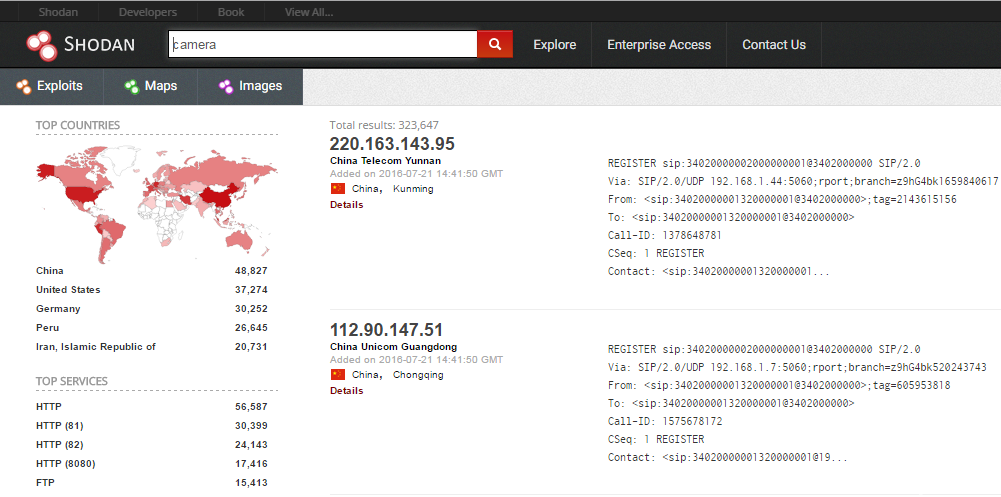Click the Chongqing city link
Screen dimensions: 1001x497
[418, 375]
